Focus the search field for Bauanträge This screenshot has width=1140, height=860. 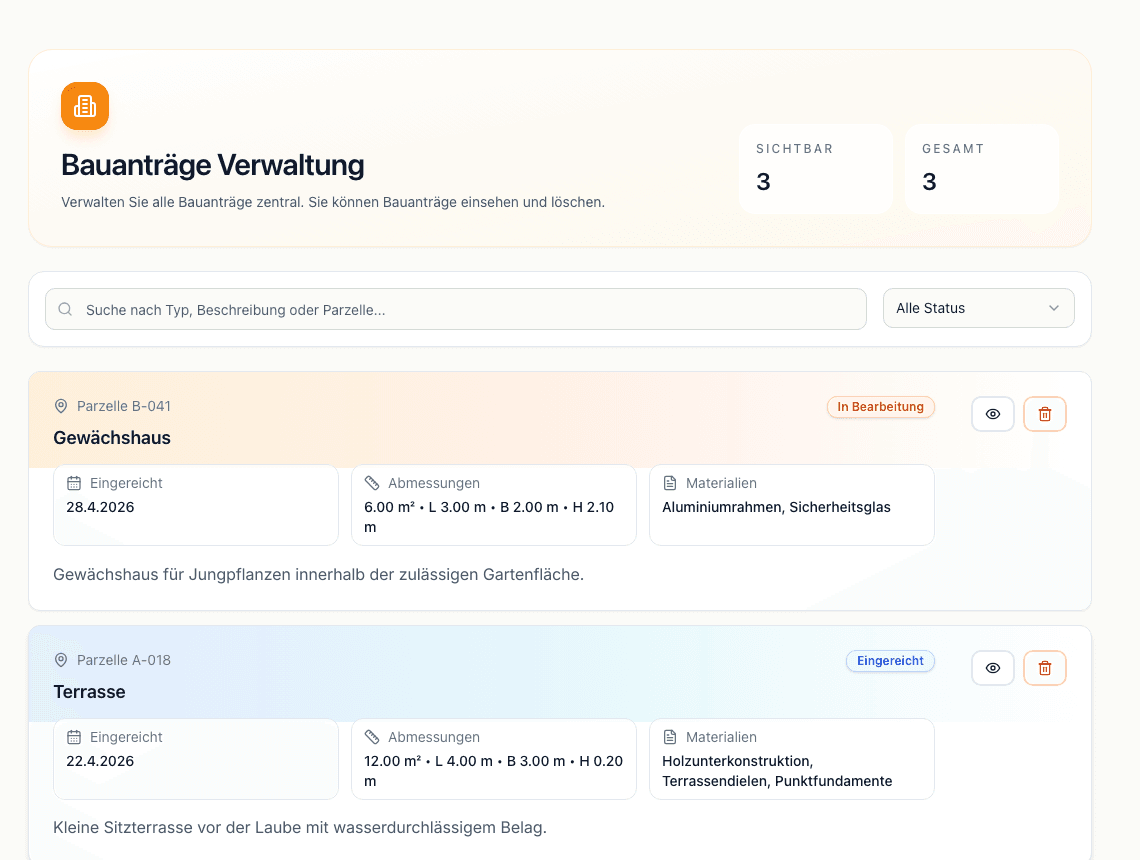click(x=456, y=309)
